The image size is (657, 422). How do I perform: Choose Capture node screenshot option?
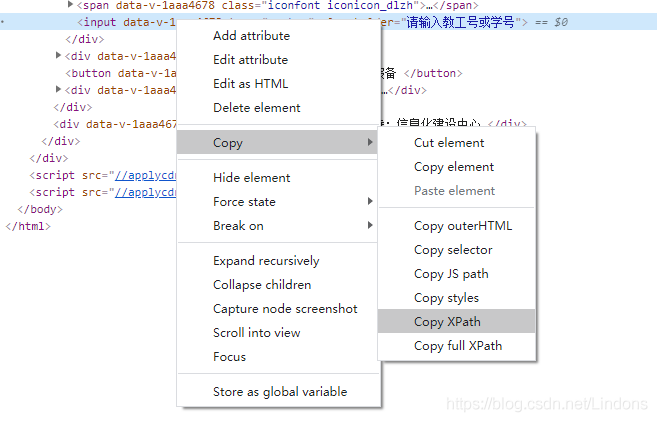pyautogui.click(x=285, y=309)
